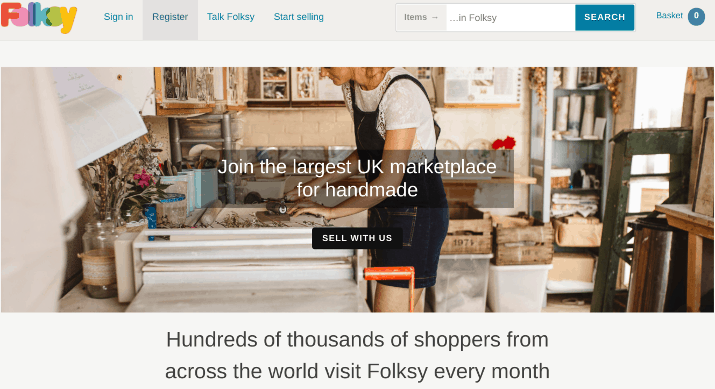This screenshot has height=389, width=715.
Task: Open the Talk Folksy link
Action: [231, 17]
